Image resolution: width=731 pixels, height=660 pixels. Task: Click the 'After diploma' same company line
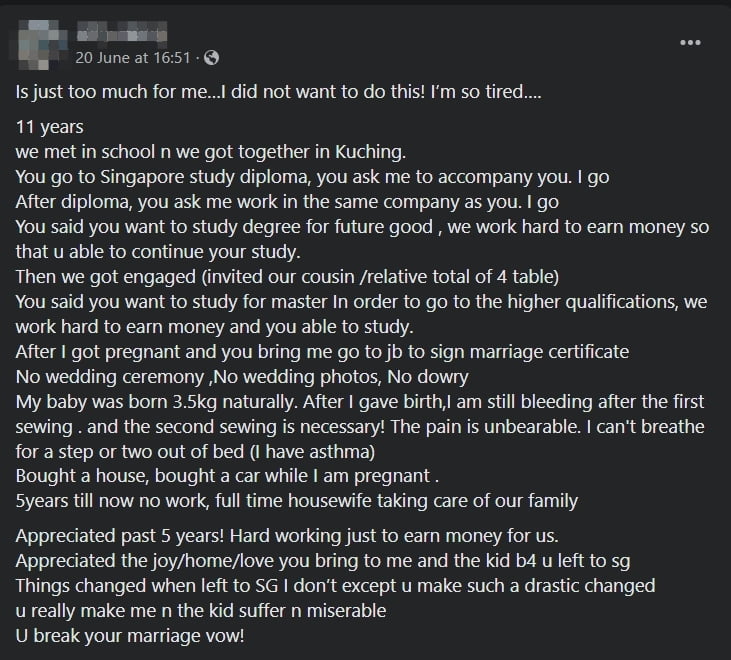pyautogui.click(x=287, y=202)
